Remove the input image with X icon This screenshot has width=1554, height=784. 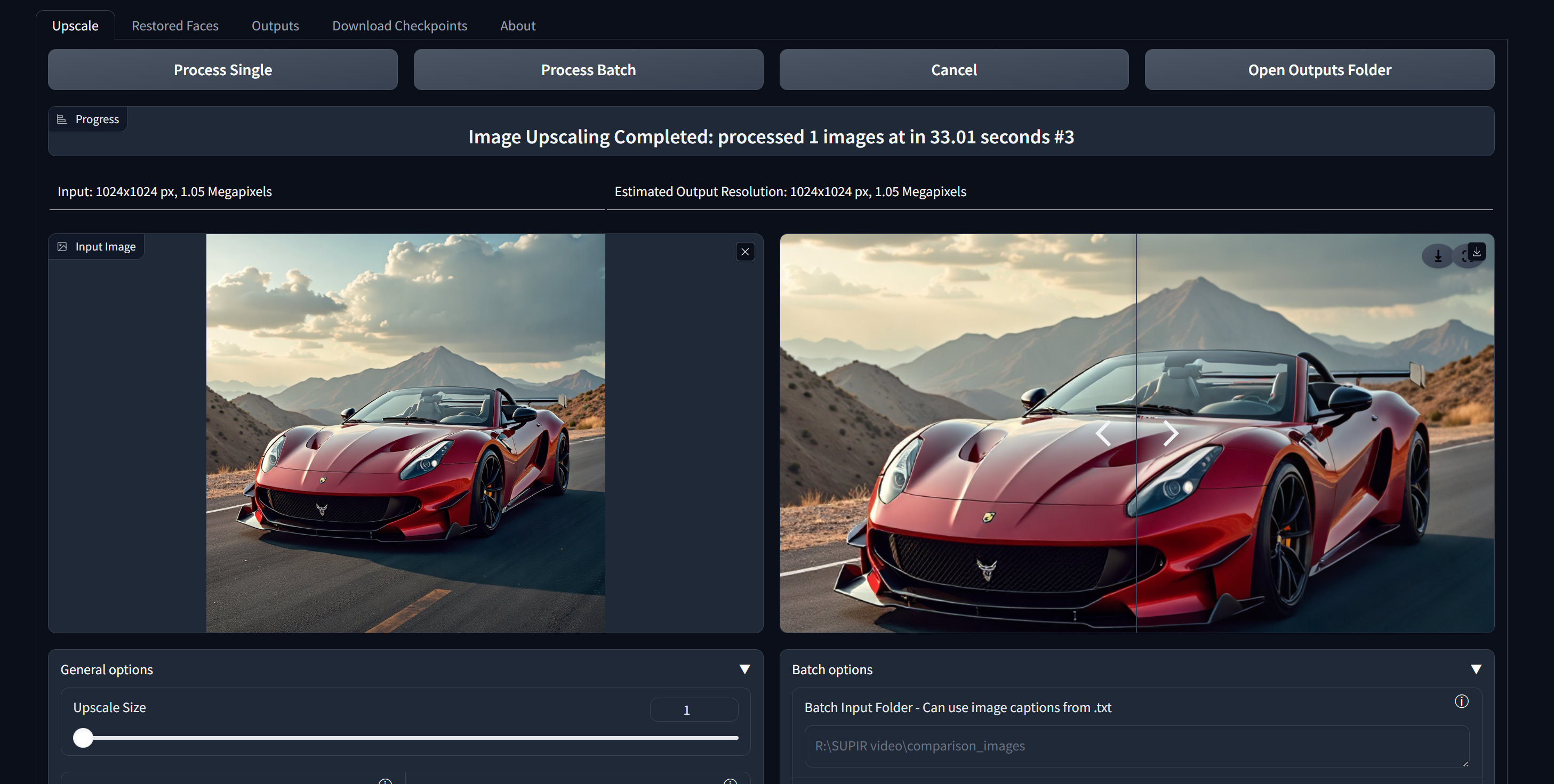(x=745, y=252)
